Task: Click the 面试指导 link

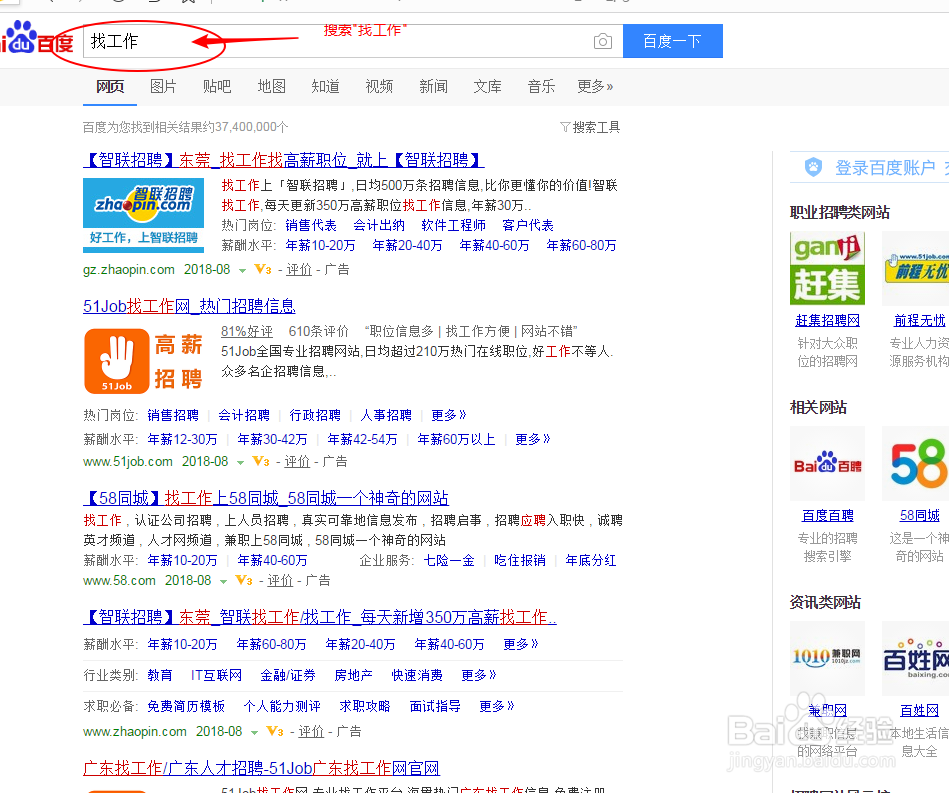Action: (435, 706)
